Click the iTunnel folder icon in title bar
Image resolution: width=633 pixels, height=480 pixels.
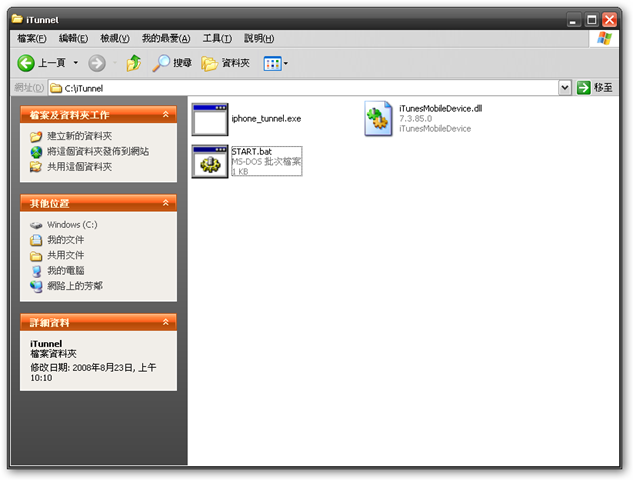coord(17,19)
